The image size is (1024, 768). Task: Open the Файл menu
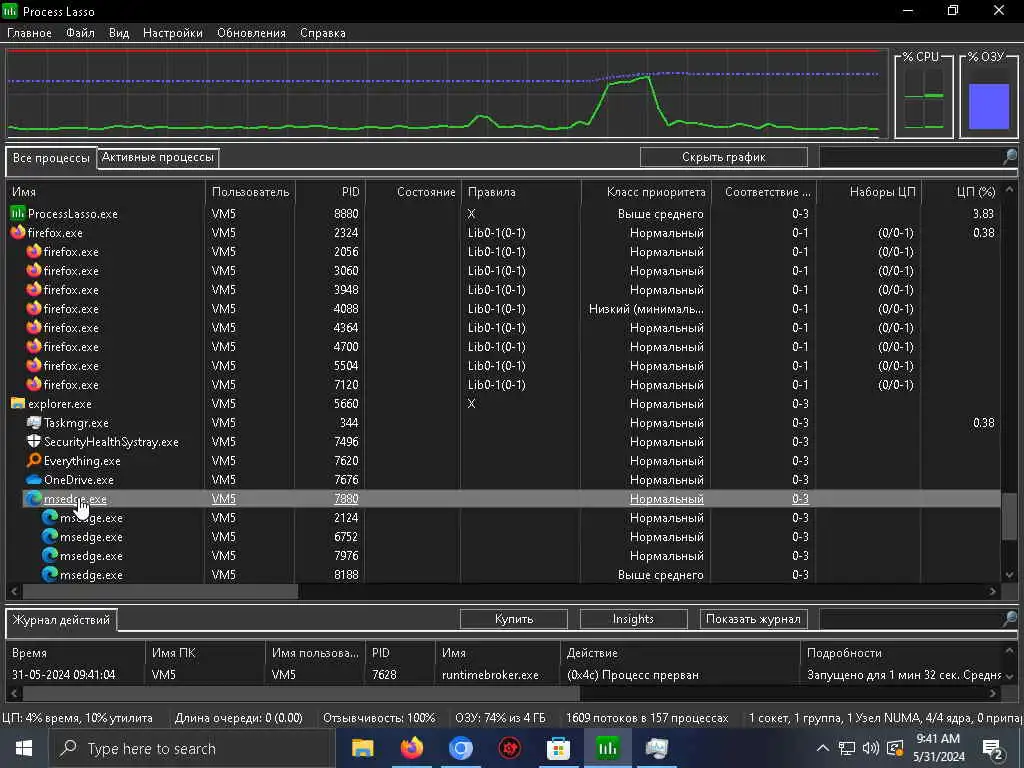(x=80, y=33)
